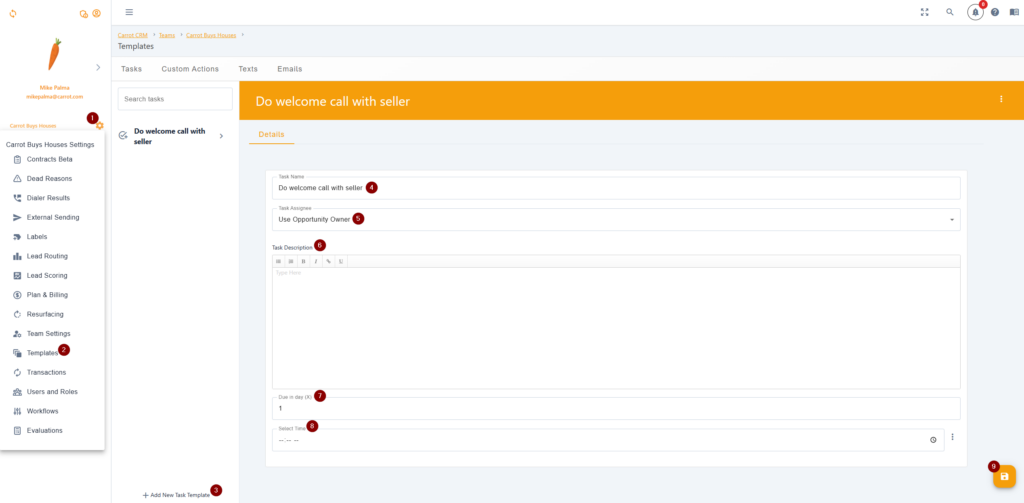
Task: Click the orange save floppy-disk button
Action: pyautogui.click(x=1004, y=478)
